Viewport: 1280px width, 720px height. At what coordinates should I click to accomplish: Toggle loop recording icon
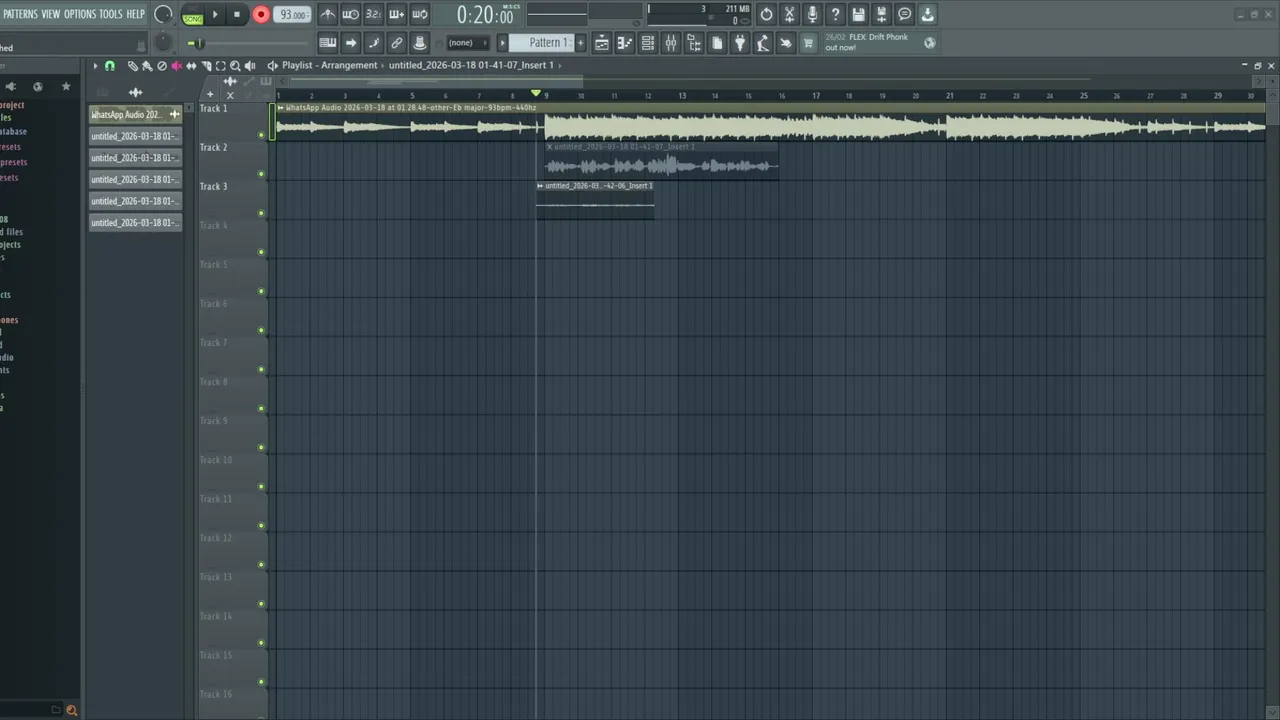coord(420,14)
